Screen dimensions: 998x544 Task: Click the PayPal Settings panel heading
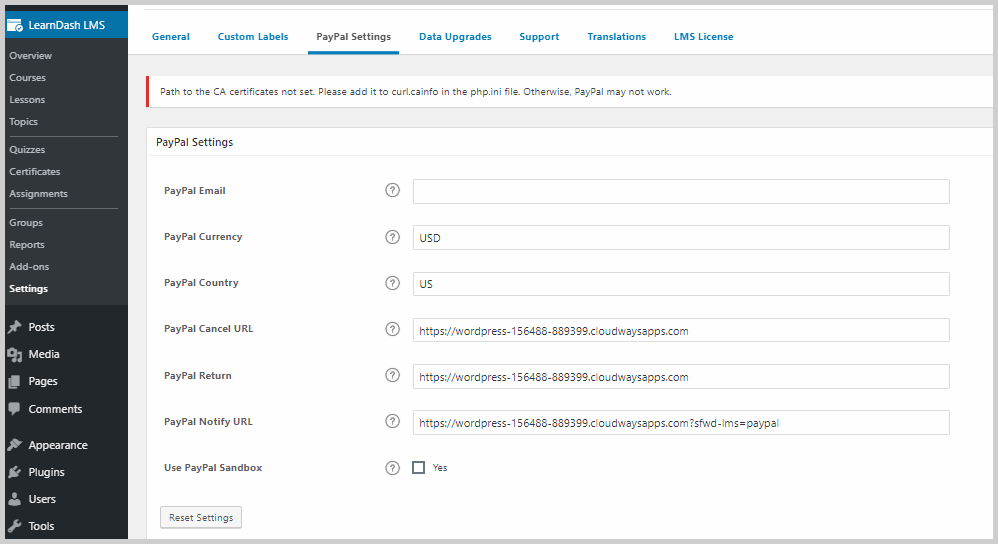(x=195, y=142)
